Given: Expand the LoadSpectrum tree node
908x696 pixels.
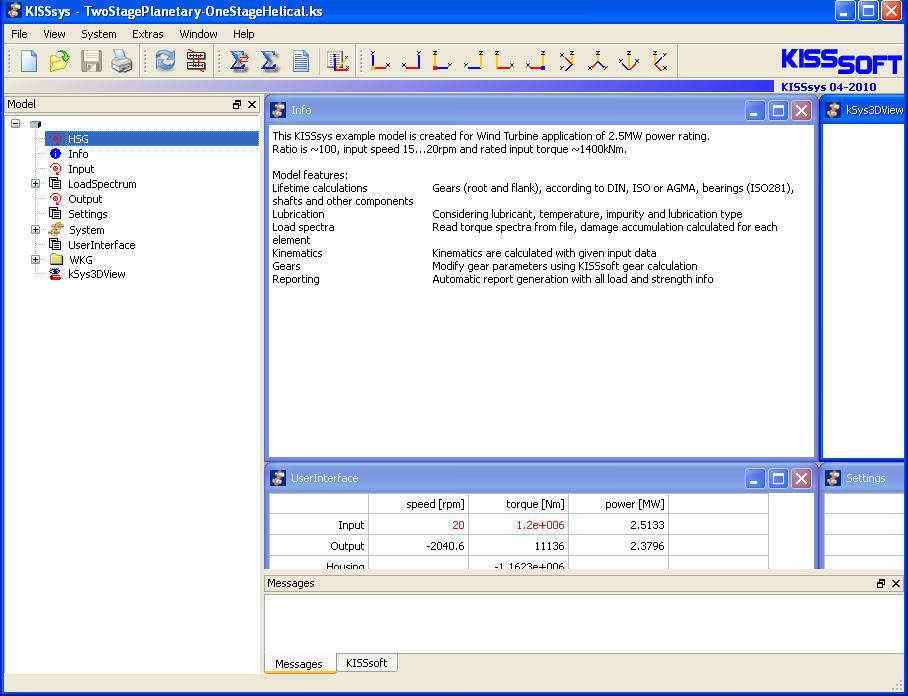Looking at the screenshot, I should click(x=35, y=184).
